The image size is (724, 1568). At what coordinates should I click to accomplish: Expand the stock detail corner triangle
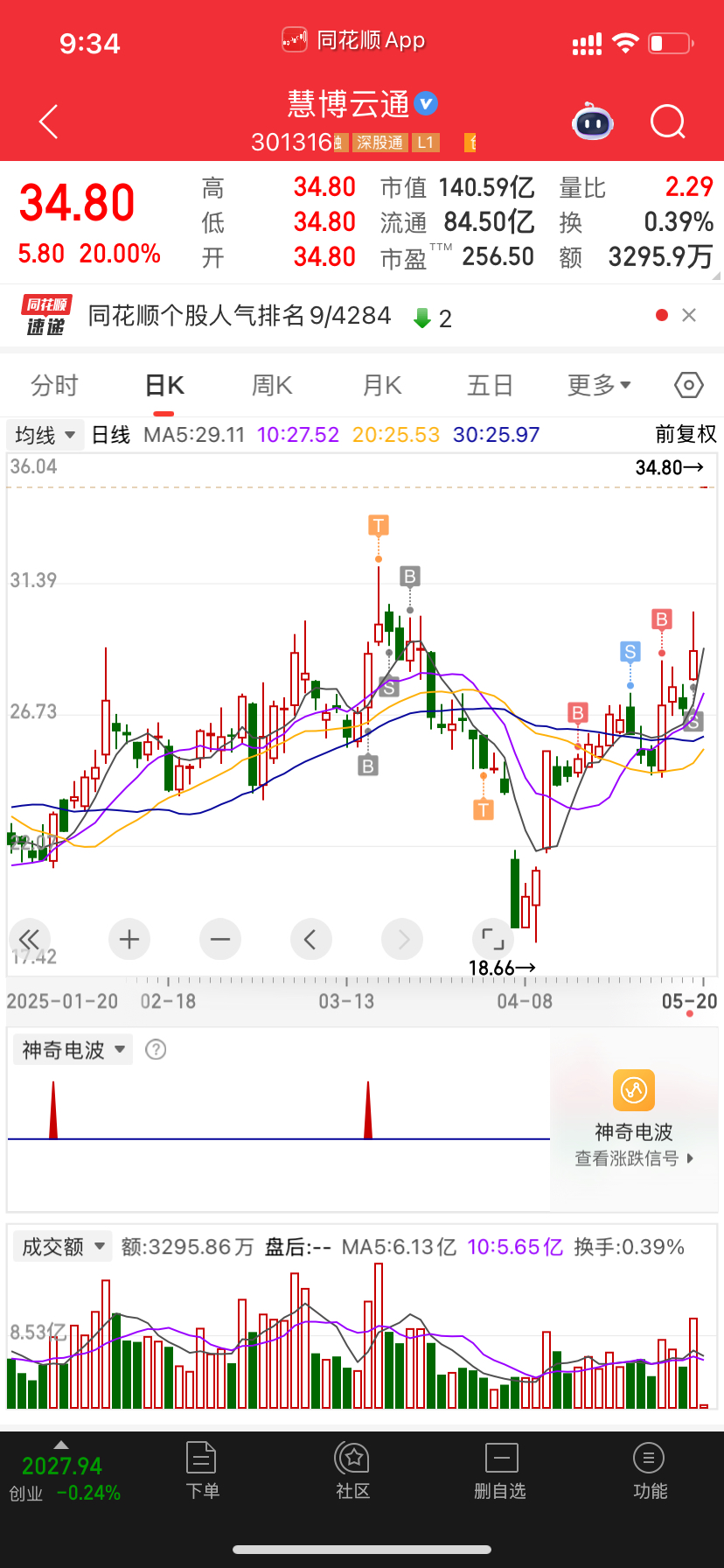717,276
